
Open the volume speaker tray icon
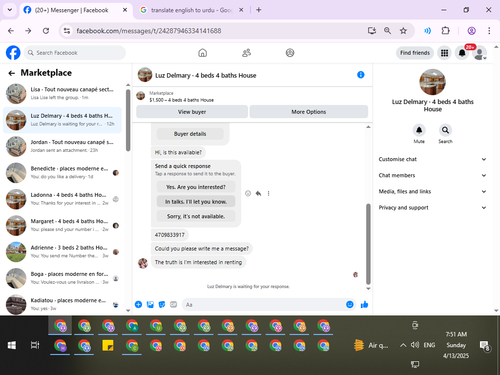pos(415,345)
